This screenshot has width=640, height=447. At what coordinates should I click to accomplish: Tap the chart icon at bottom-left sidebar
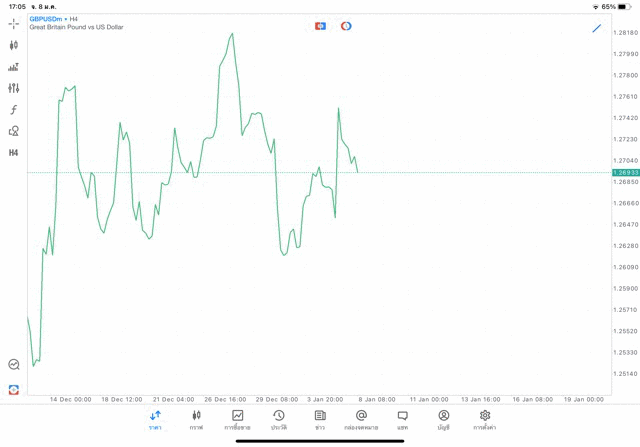(x=14, y=365)
